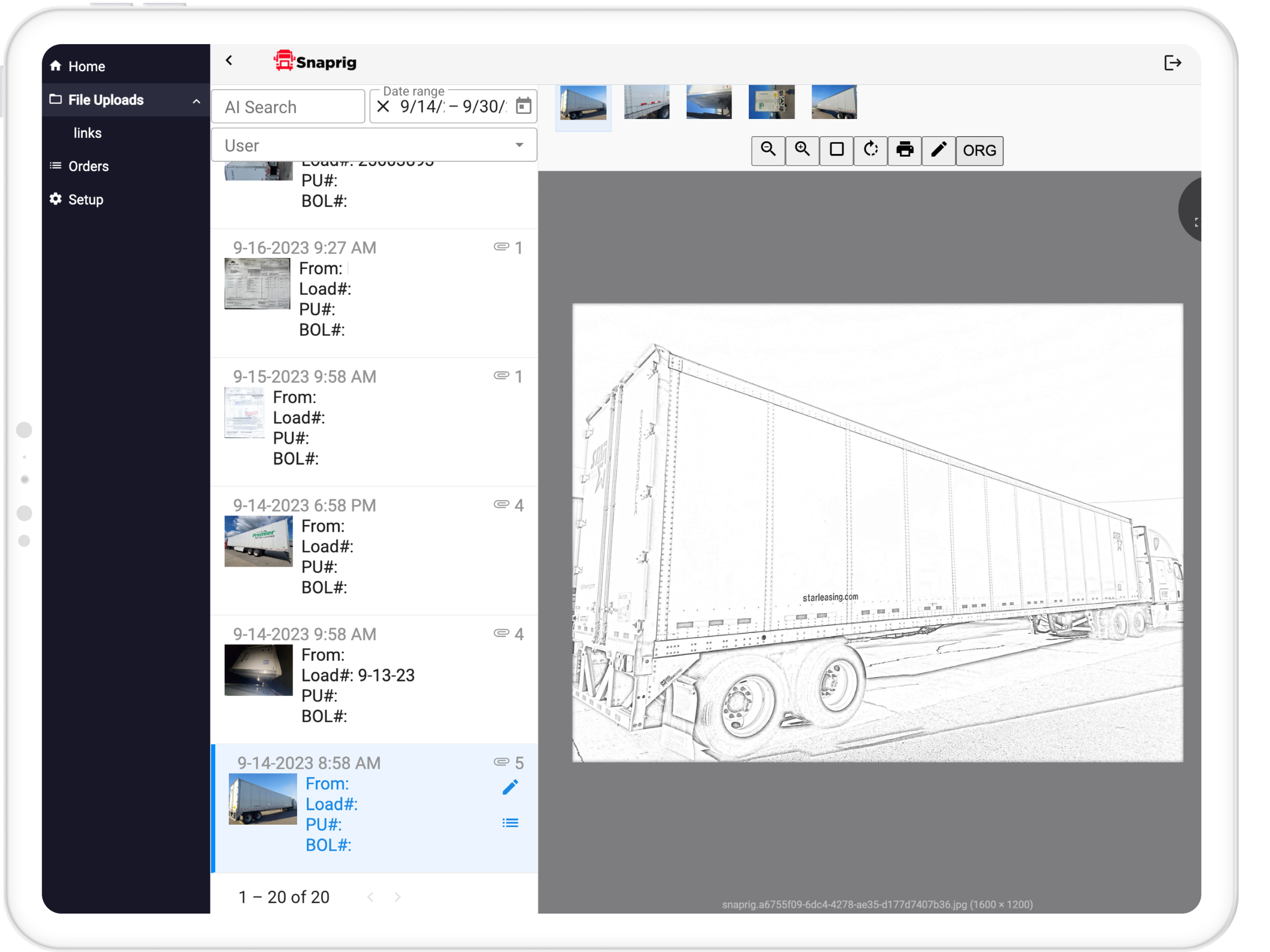
Task: Open the User dropdown filter
Action: (374, 145)
